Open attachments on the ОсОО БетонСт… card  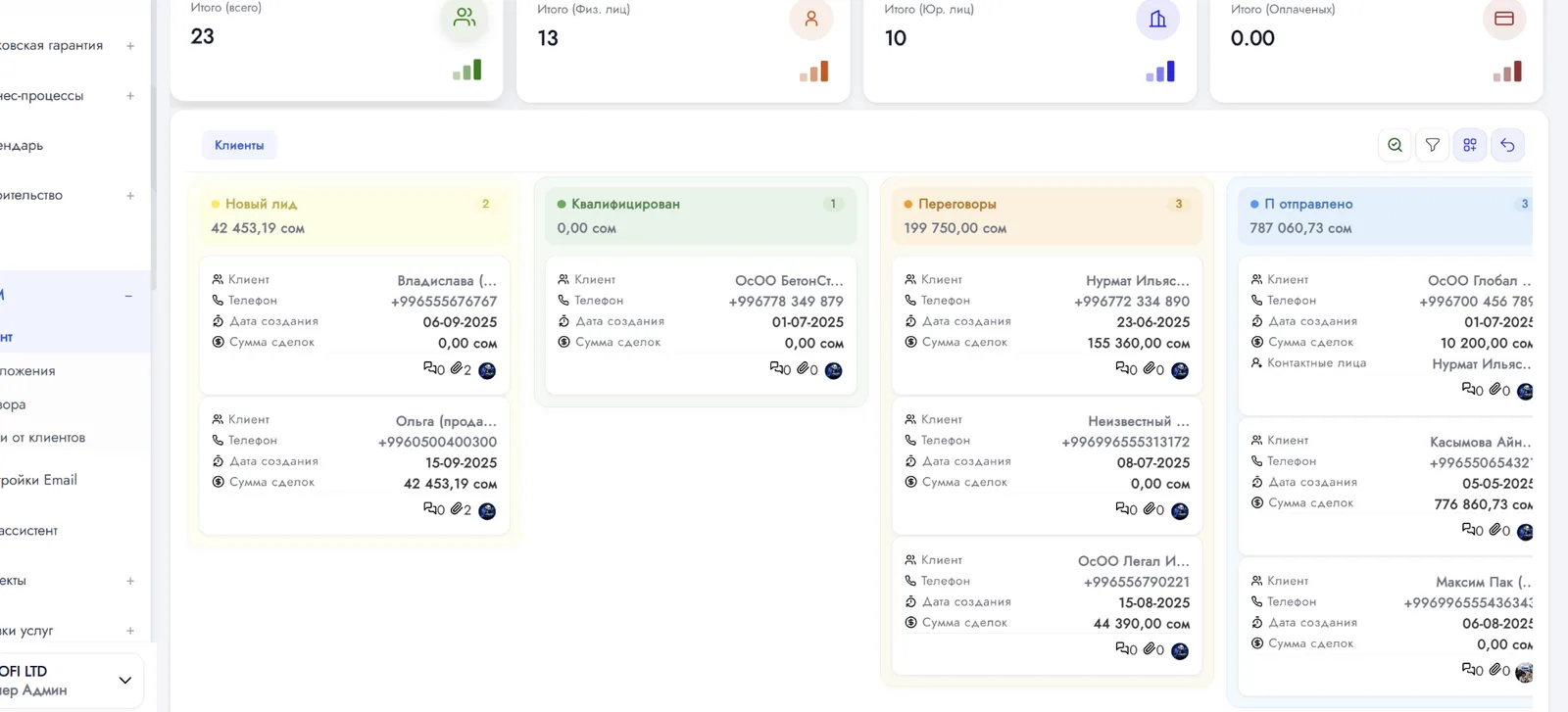[808, 369]
